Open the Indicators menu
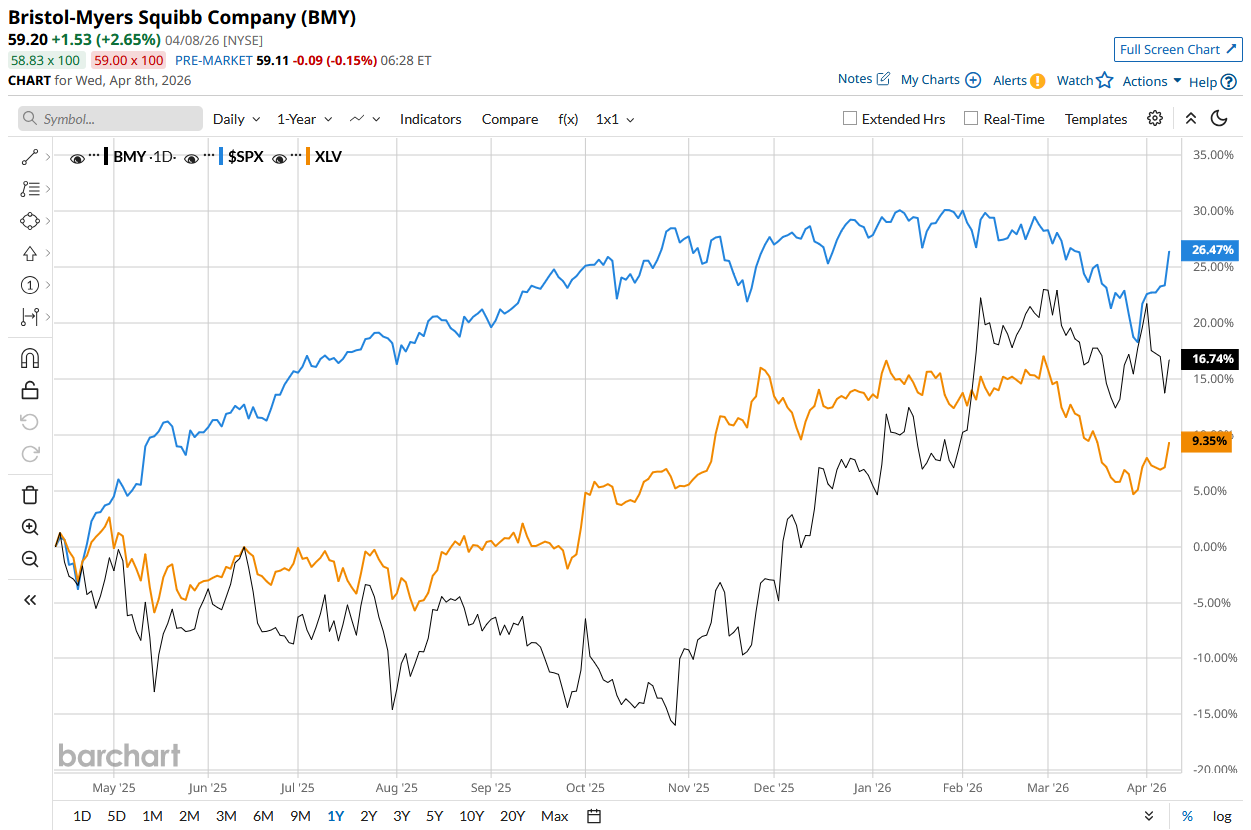The image size is (1251, 830). (x=431, y=119)
